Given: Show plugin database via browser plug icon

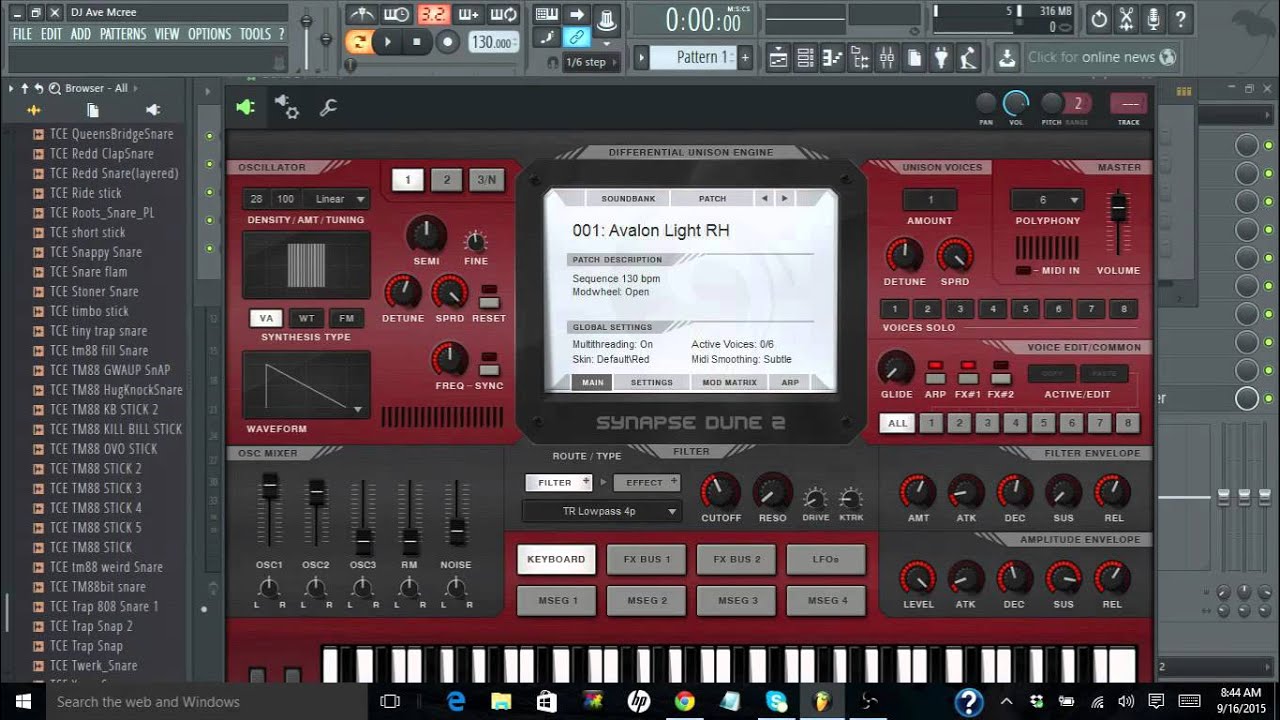Looking at the screenshot, I should point(152,110).
